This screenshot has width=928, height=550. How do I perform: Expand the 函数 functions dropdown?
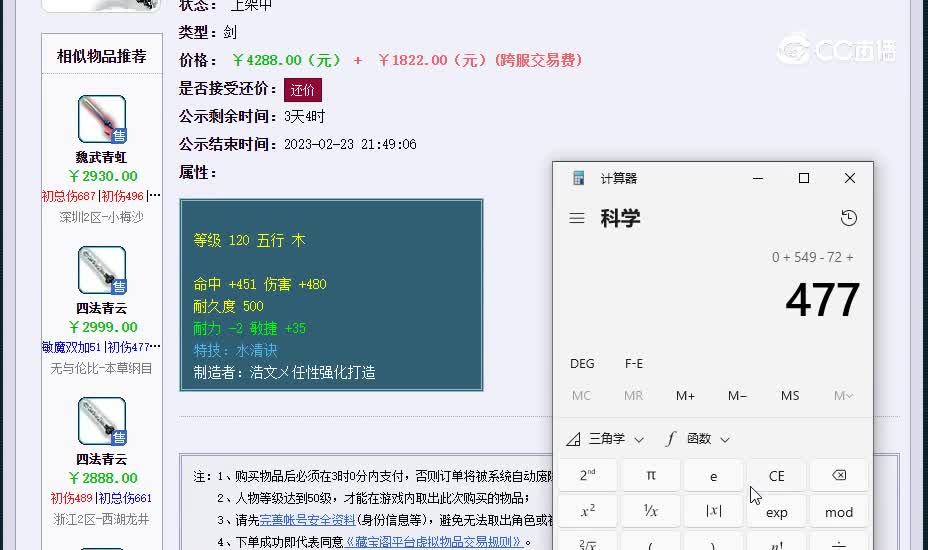698,439
